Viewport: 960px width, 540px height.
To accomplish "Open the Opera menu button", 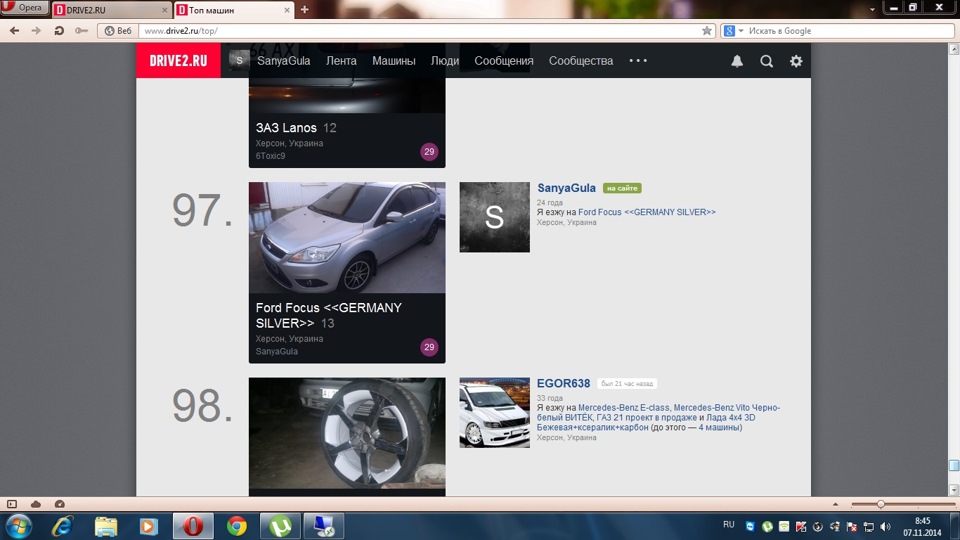I will [x=24, y=8].
